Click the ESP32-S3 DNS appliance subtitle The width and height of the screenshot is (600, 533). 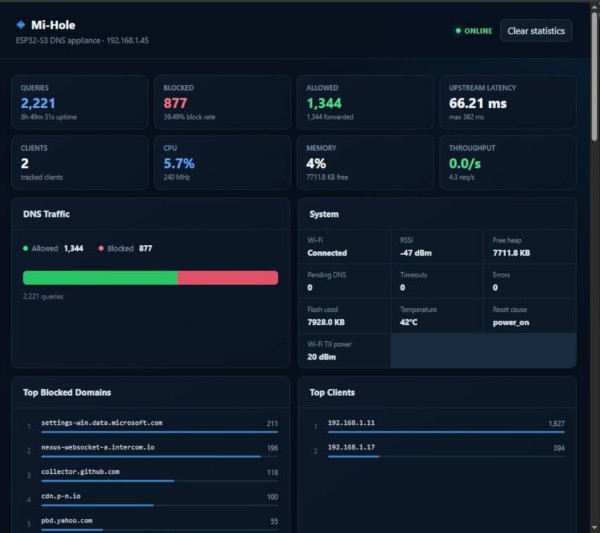(x=82, y=41)
